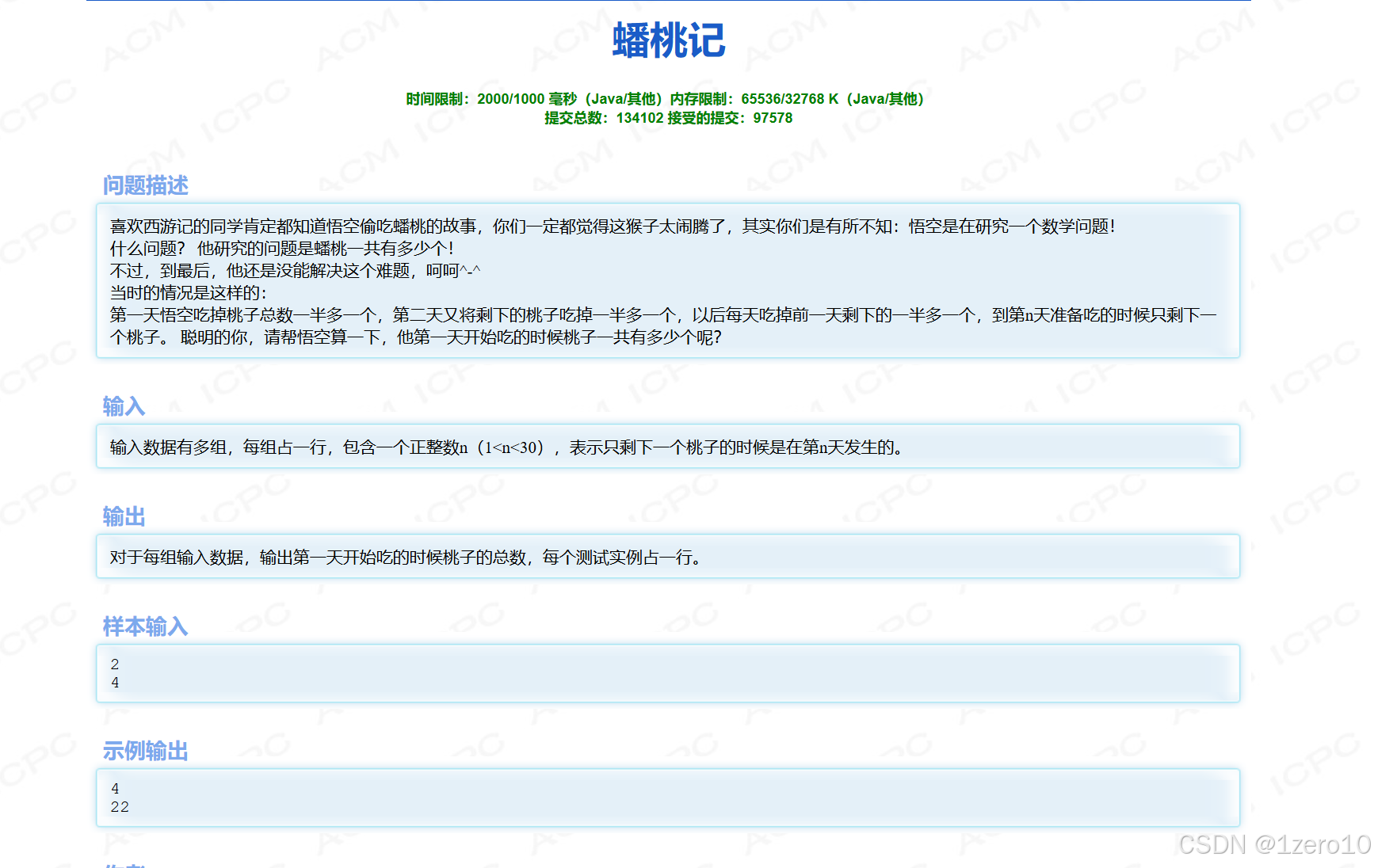The height and width of the screenshot is (868, 1374).
Task: Click the line starting 第一天悟空吃掉桃子
Action: [x=662, y=315]
